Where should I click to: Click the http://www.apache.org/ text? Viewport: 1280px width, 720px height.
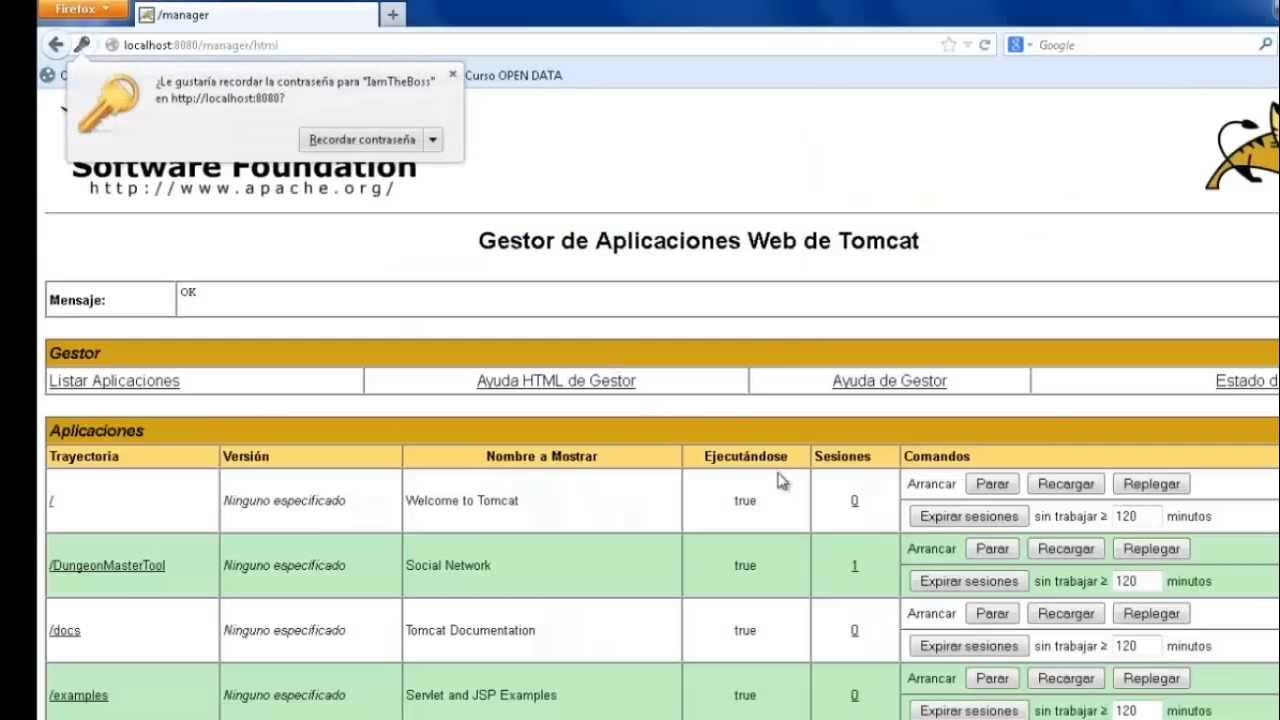coord(243,189)
